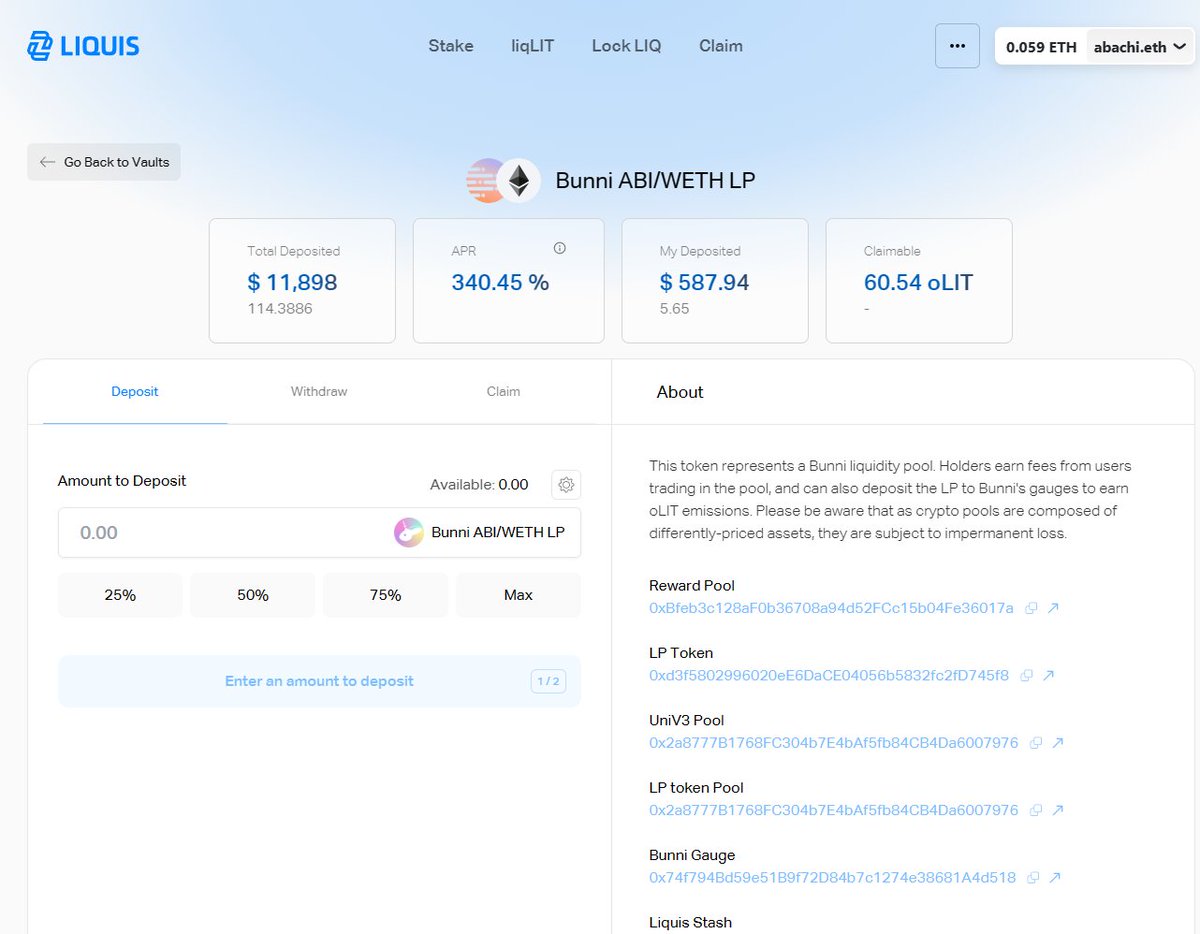Viewport: 1200px width, 934px height.
Task: Switch to the Withdraw tab
Action: click(319, 392)
